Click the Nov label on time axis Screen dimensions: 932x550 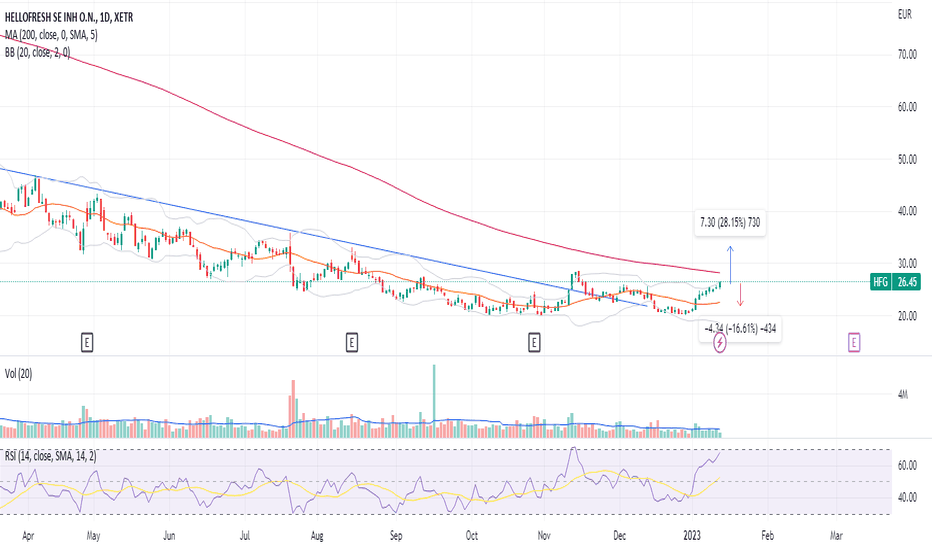click(544, 536)
